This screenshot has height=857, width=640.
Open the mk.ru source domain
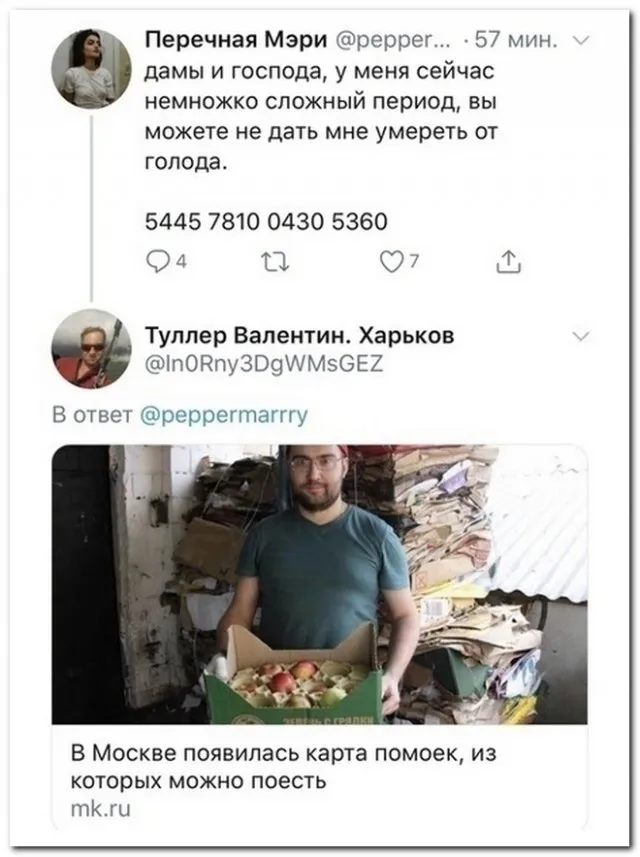[101, 809]
